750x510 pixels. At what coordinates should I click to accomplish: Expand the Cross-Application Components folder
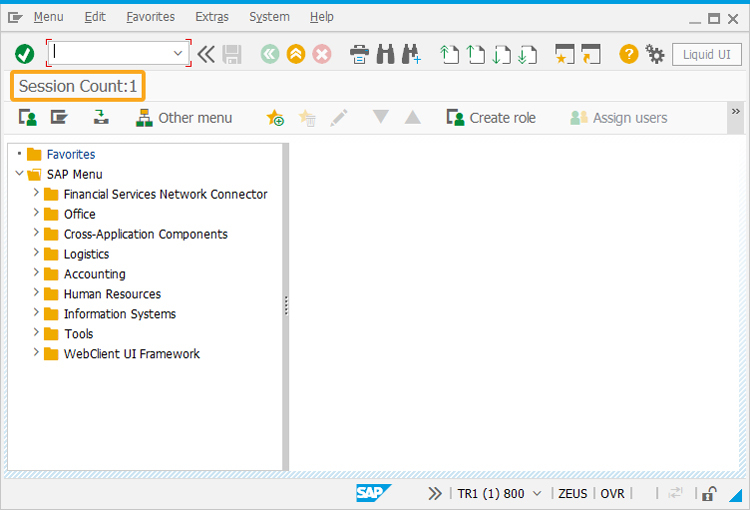[36, 233]
